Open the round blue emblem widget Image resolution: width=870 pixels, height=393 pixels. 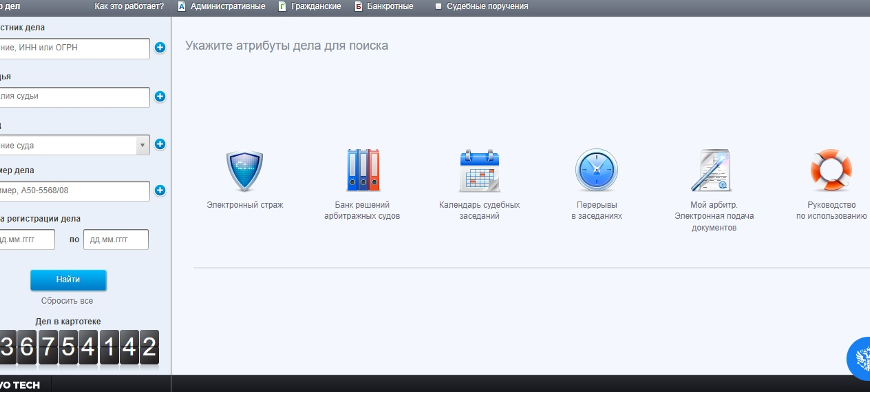(859, 358)
